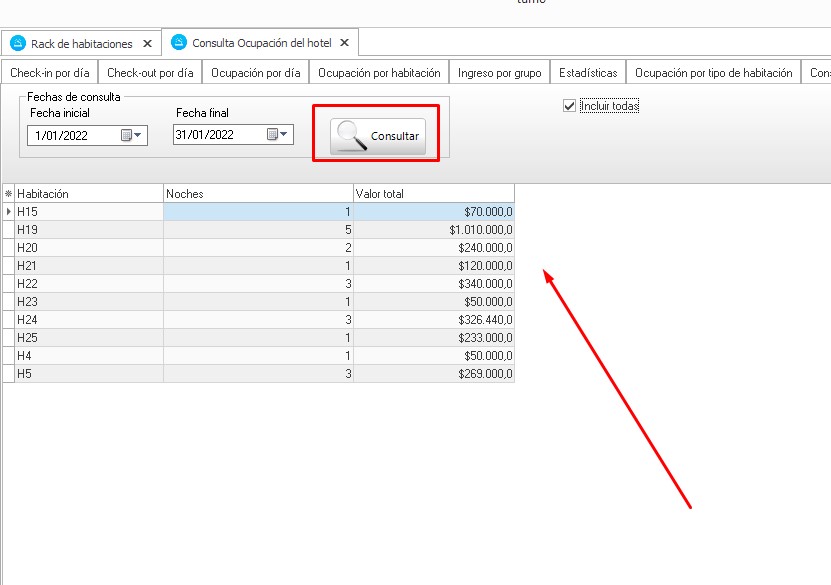The image size is (831, 585).
Task: Click the magnifying glass on Consultar
Action: click(352, 135)
